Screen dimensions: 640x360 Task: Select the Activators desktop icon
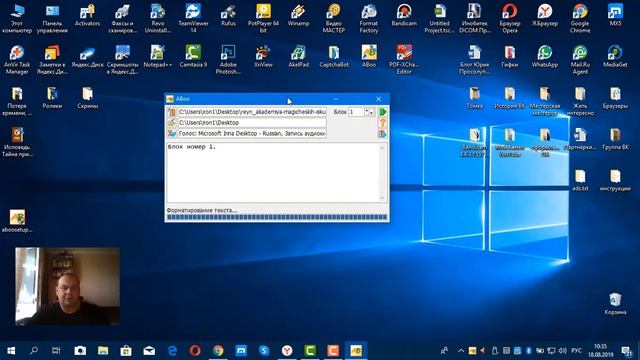click(87, 16)
